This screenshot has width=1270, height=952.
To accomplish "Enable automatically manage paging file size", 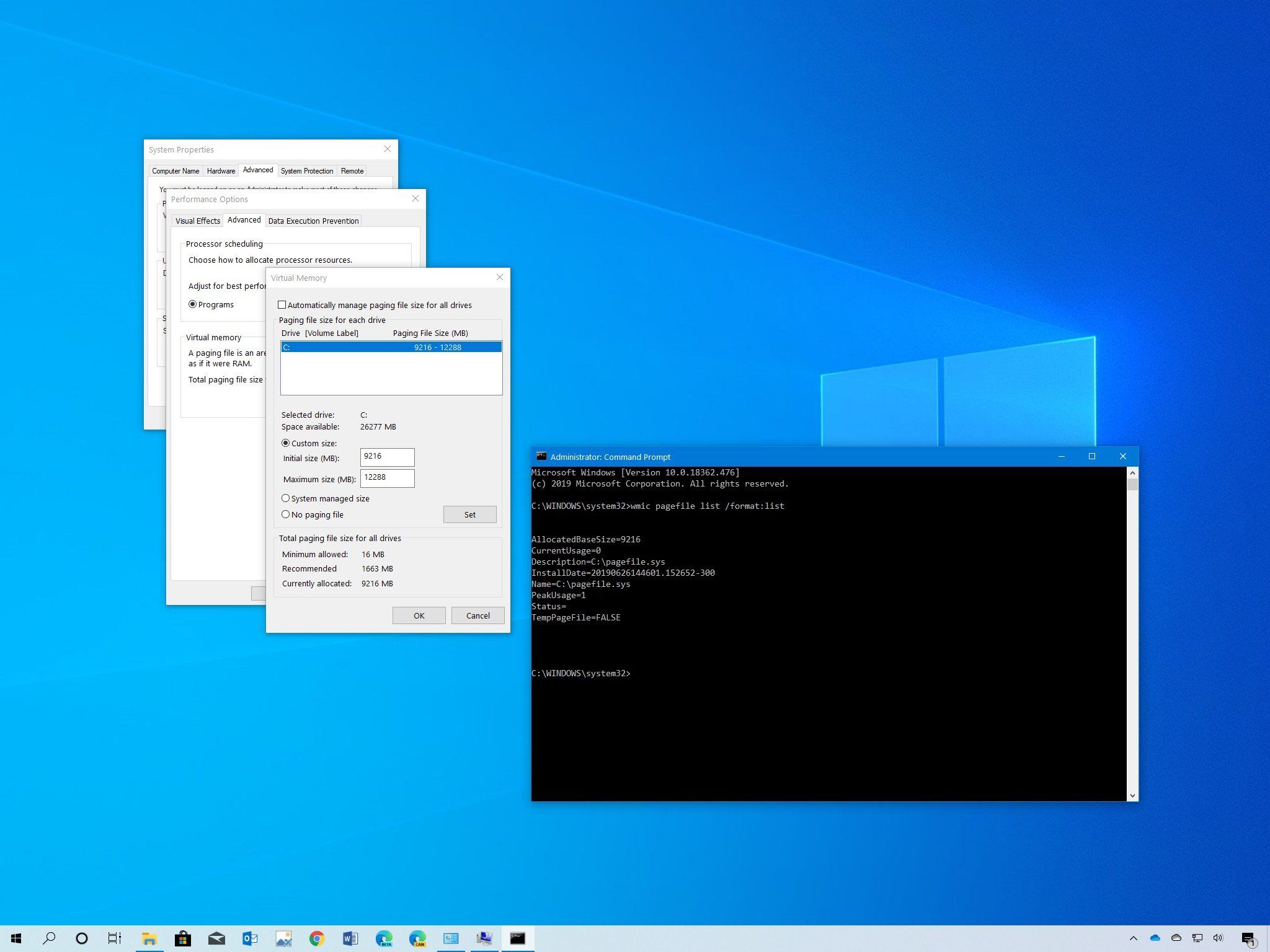I will [283, 304].
